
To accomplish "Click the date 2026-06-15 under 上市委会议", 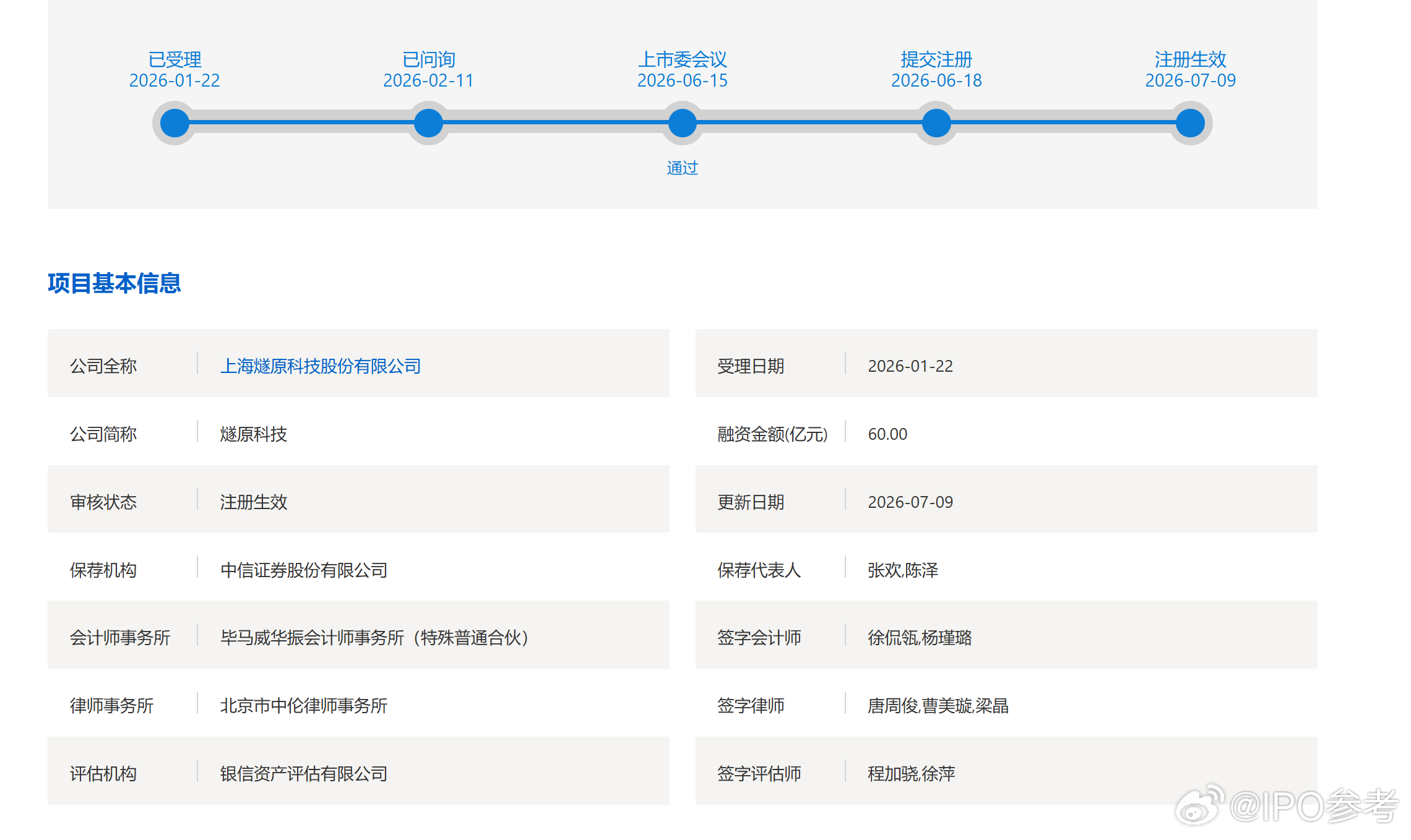I will [x=683, y=80].
